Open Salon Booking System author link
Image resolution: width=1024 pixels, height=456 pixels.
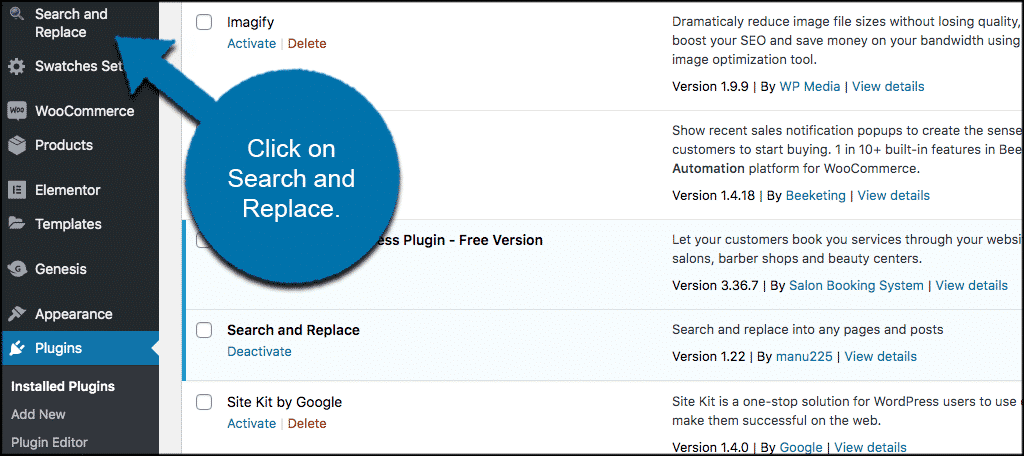856,285
